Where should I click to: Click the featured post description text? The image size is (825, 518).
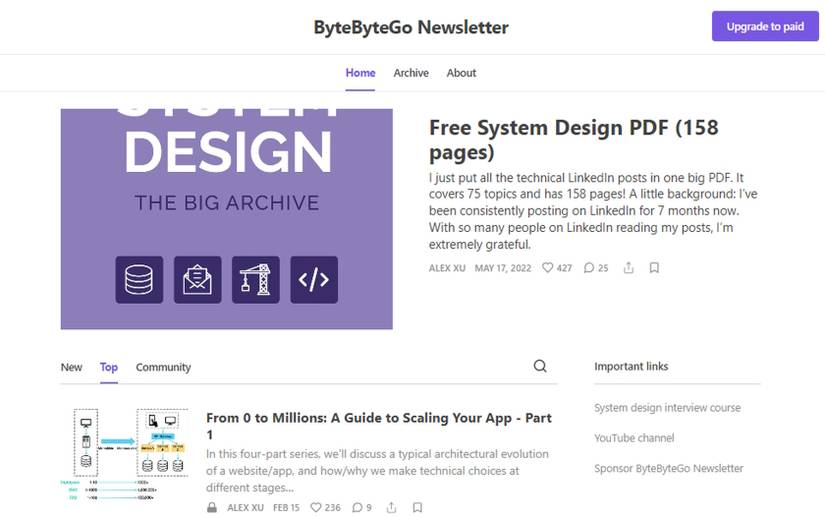coord(593,211)
